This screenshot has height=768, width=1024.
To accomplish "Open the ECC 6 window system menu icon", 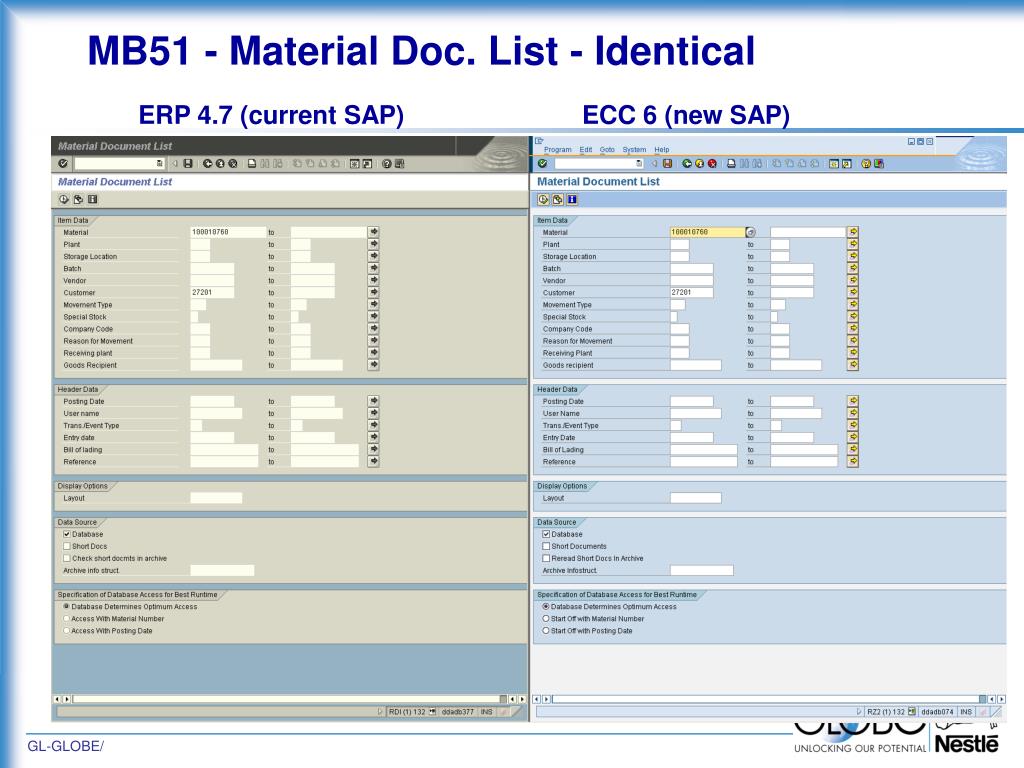I will pyautogui.click(x=539, y=141).
